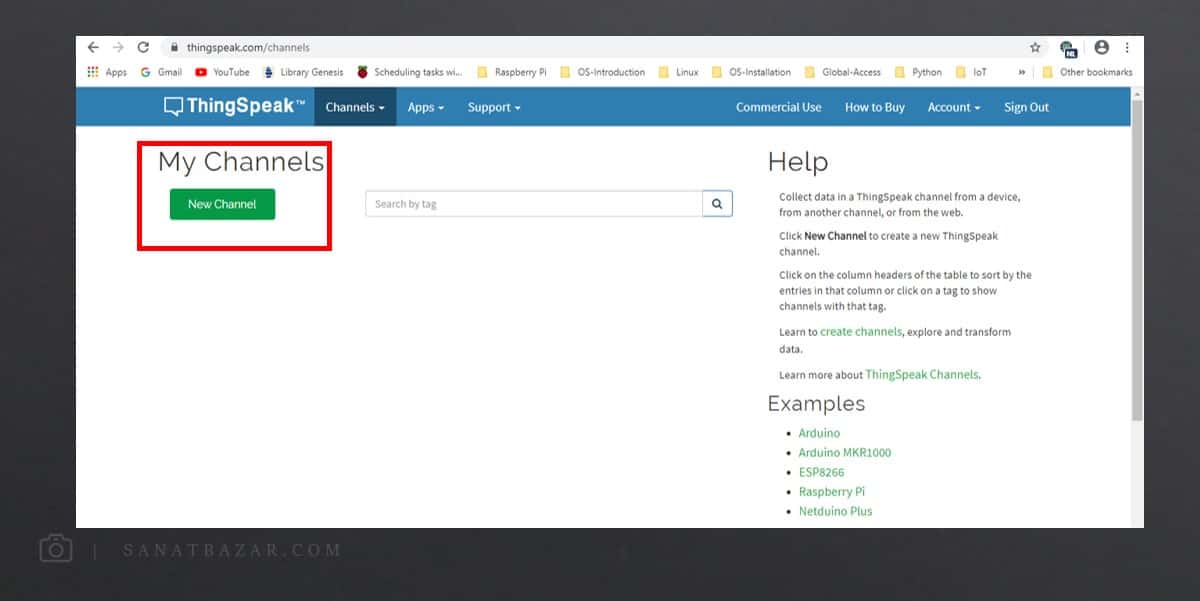This screenshot has height=601, width=1200.
Task: Open the Arduino example link
Action: (819, 433)
